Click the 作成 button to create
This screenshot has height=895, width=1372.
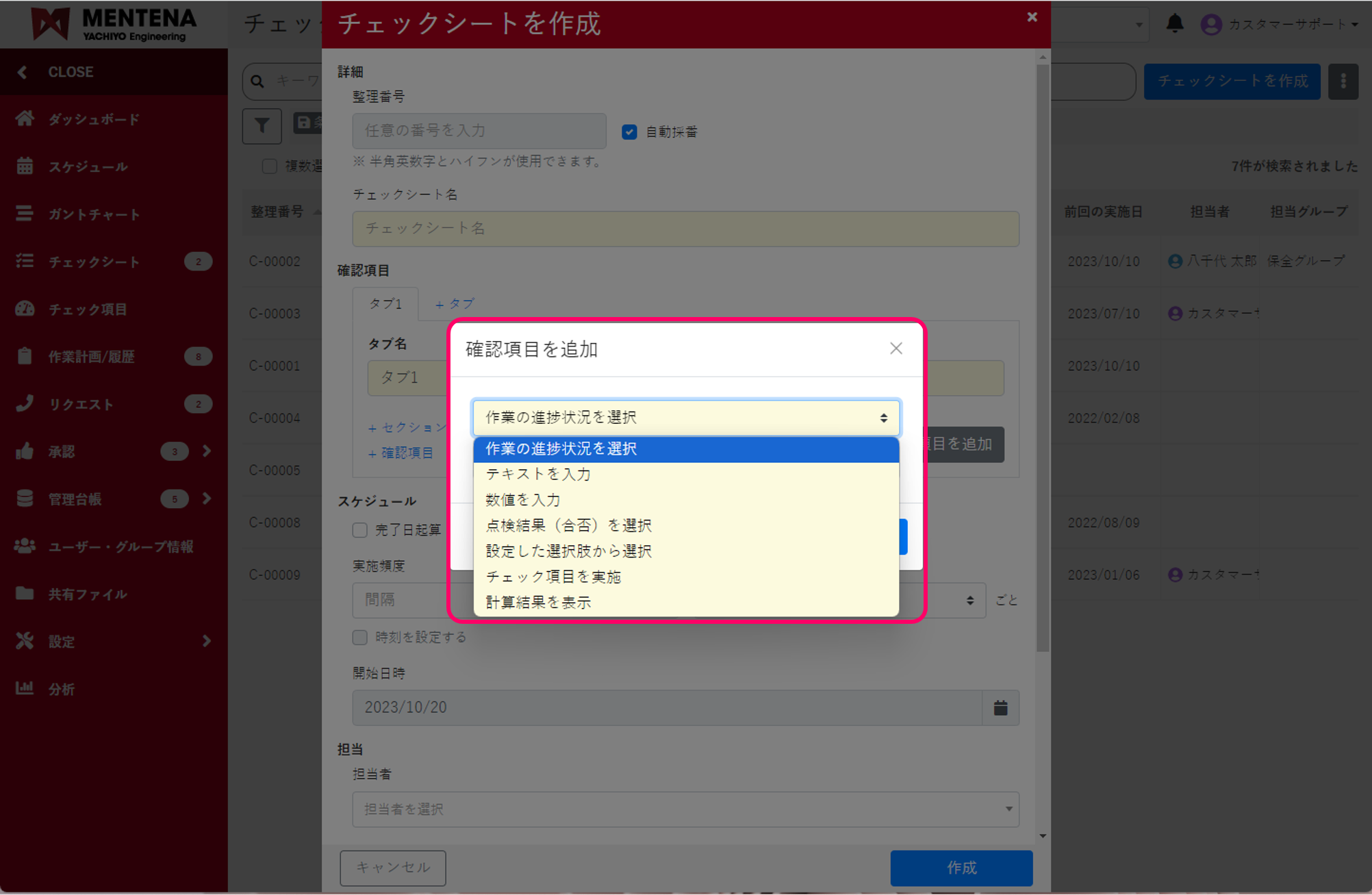961,868
